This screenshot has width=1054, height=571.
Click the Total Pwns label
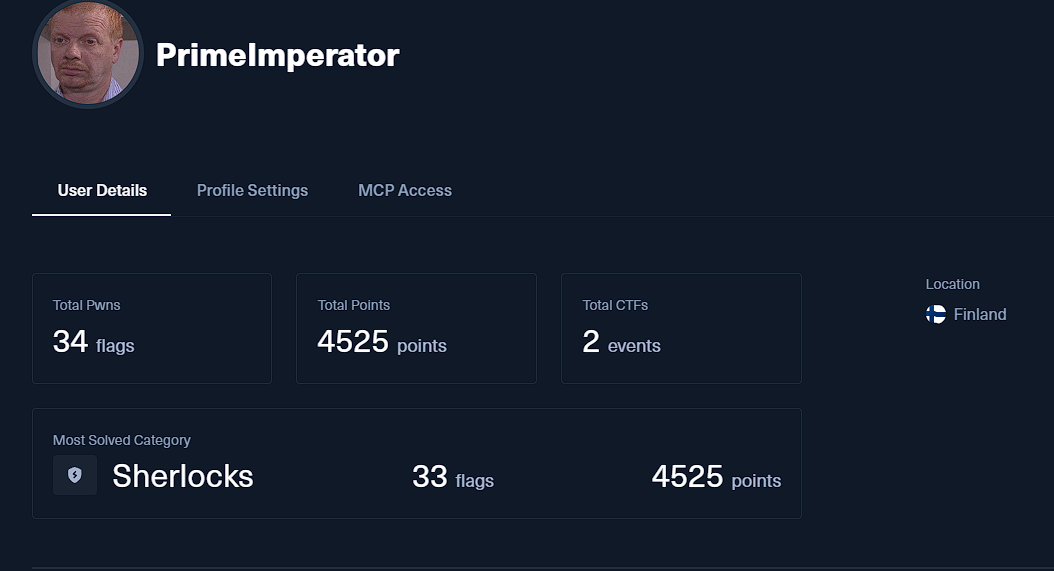[87, 305]
